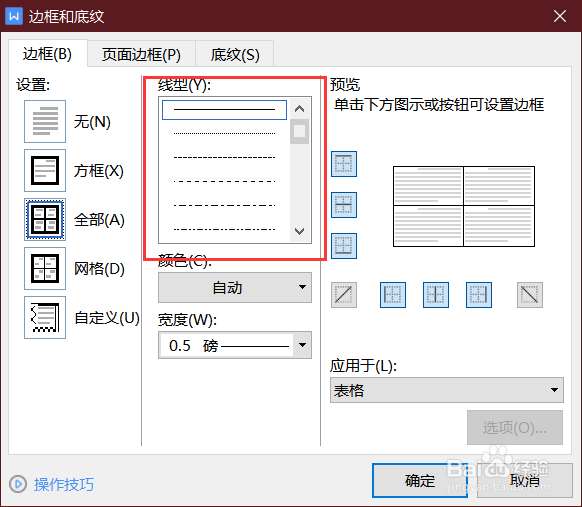Open the 操作技巧 tips link
582x507 pixels.
(64, 484)
